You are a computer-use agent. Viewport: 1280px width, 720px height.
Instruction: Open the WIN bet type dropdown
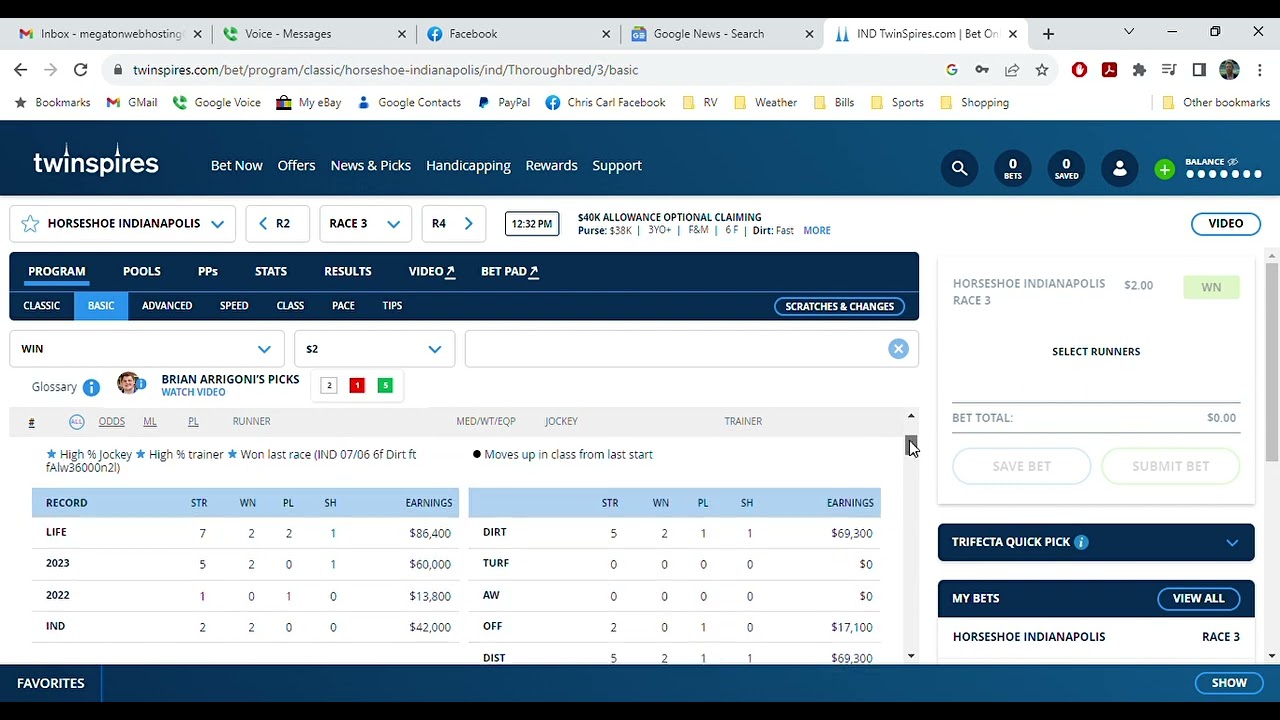pos(147,349)
